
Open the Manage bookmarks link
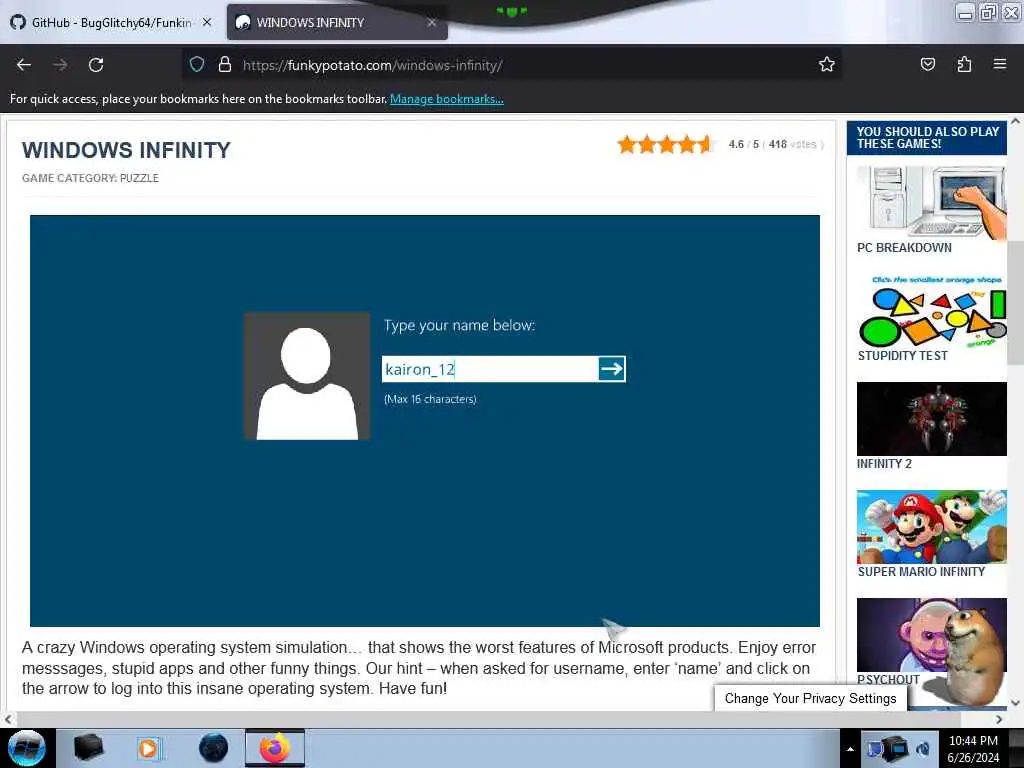pos(447,99)
